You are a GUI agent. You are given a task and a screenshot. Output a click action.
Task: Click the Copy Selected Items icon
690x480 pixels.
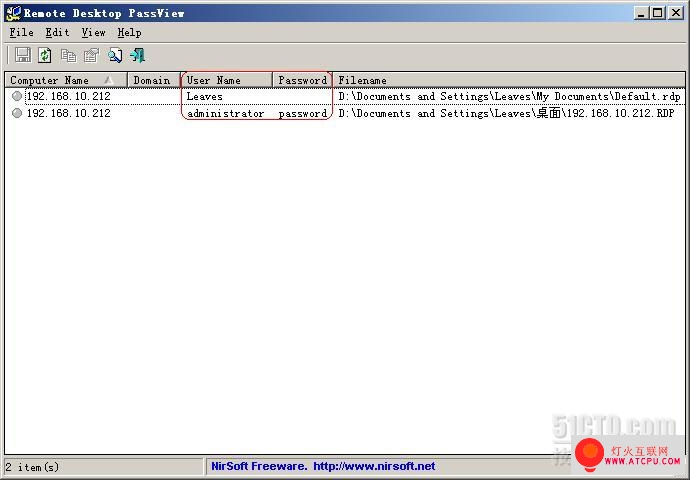pos(69,55)
